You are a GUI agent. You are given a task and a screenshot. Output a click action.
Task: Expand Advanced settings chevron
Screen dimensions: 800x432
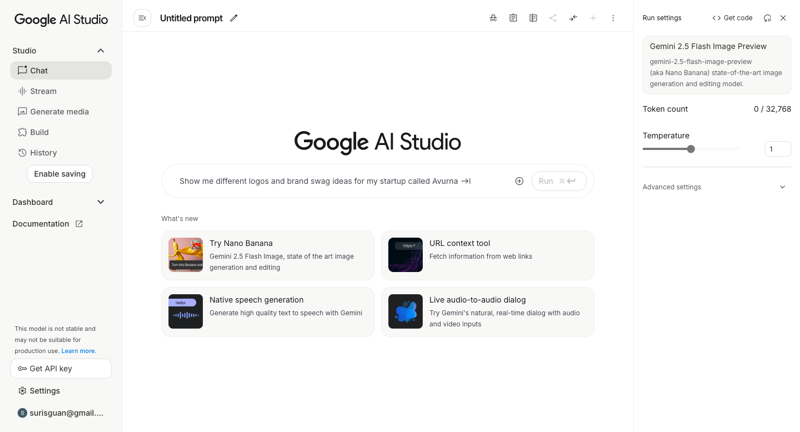782,187
